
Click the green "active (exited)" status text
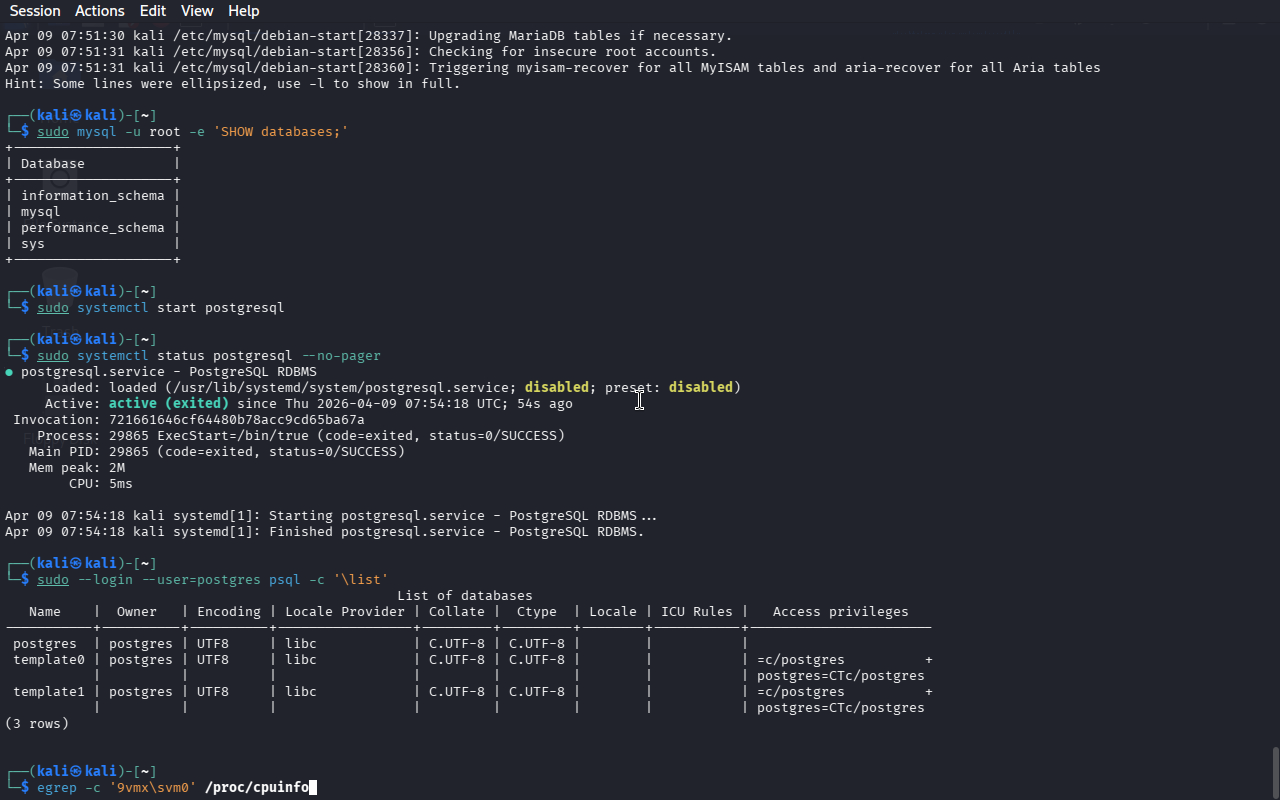pyautogui.click(x=169, y=404)
